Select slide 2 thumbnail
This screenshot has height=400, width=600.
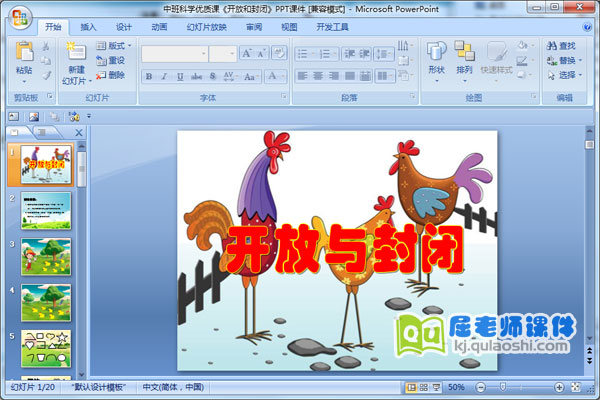click(x=46, y=211)
